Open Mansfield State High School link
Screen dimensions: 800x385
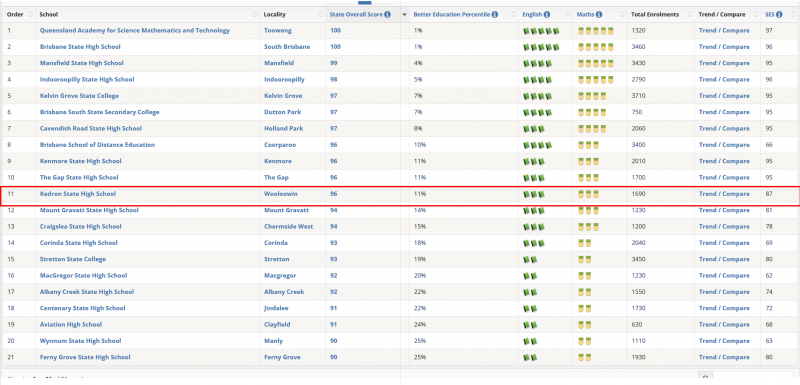click(x=82, y=63)
